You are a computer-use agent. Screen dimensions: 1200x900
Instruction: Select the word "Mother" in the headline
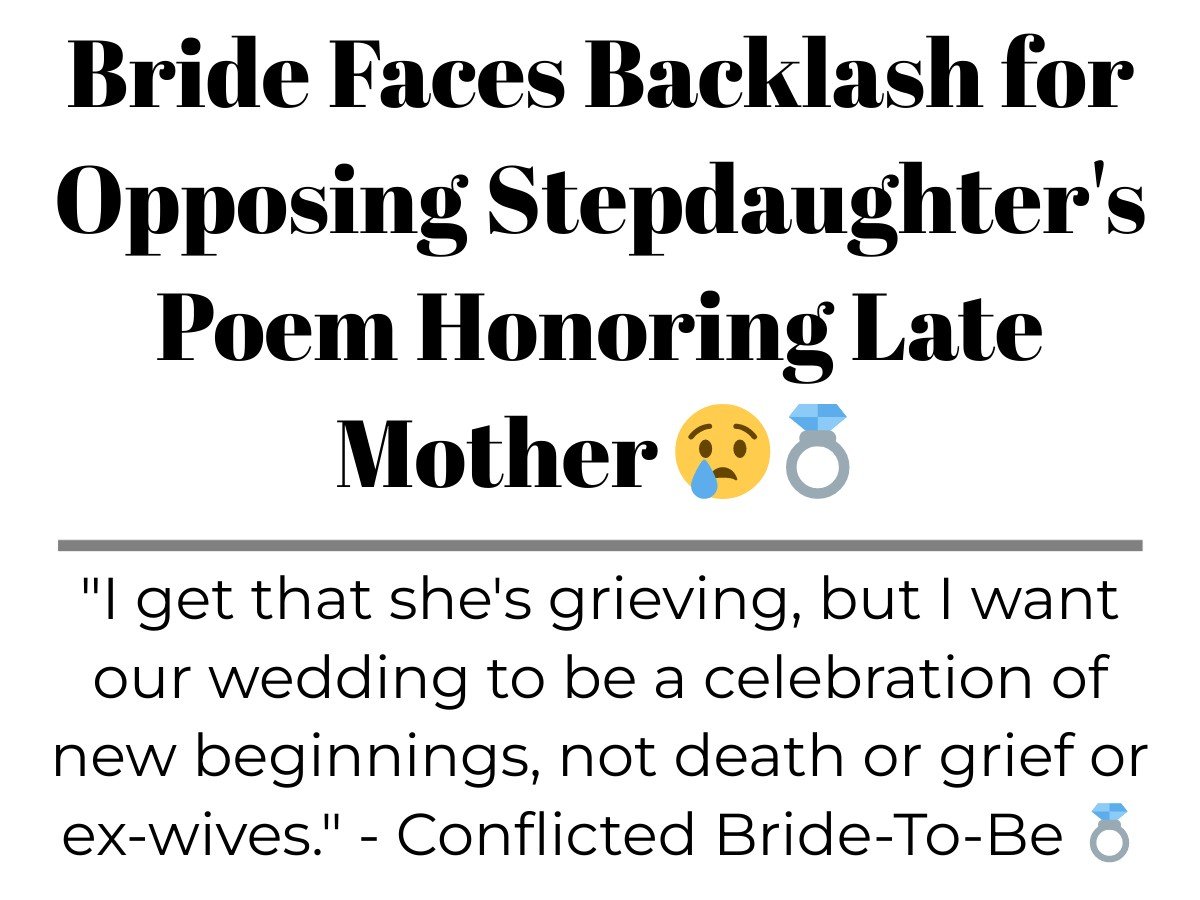(498, 452)
